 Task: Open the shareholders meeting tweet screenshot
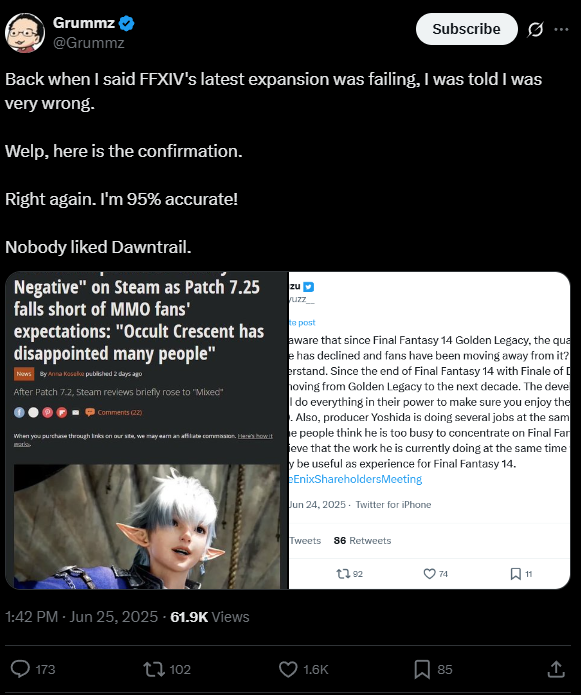[429, 430]
